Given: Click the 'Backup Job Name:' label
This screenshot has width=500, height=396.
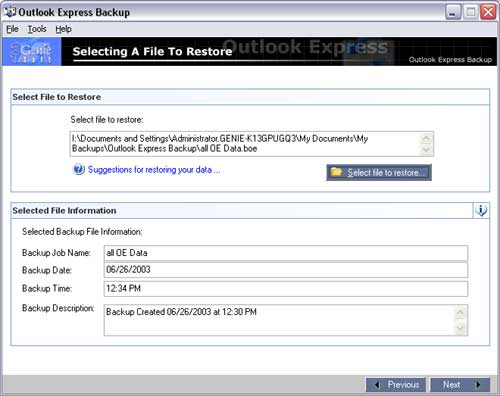Looking at the screenshot, I should coord(56,253).
